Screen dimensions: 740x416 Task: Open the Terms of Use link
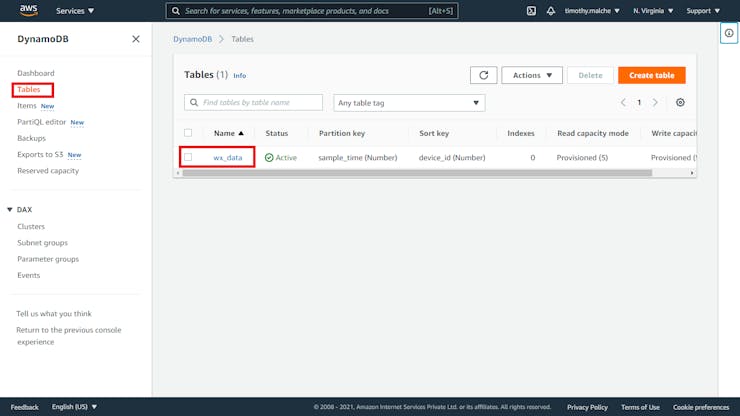point(640,407)
